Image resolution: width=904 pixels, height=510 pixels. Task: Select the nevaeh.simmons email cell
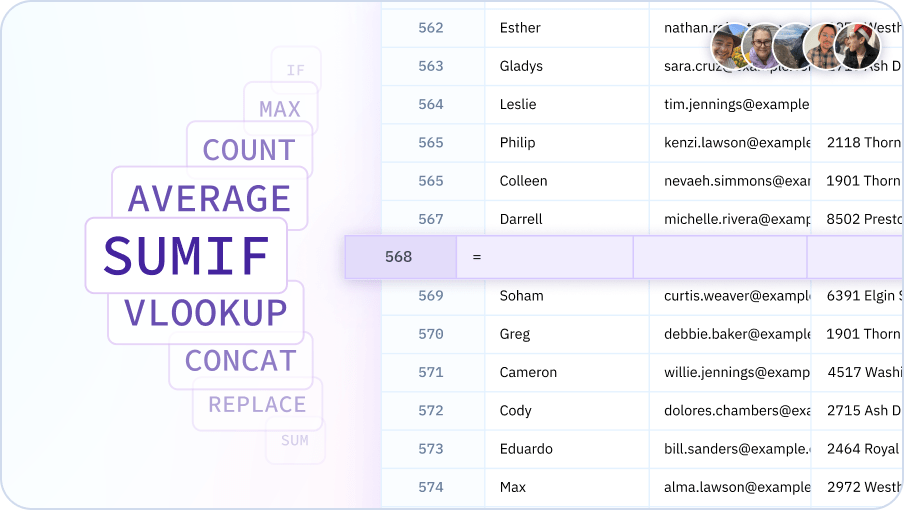click(x=730, y=181)
